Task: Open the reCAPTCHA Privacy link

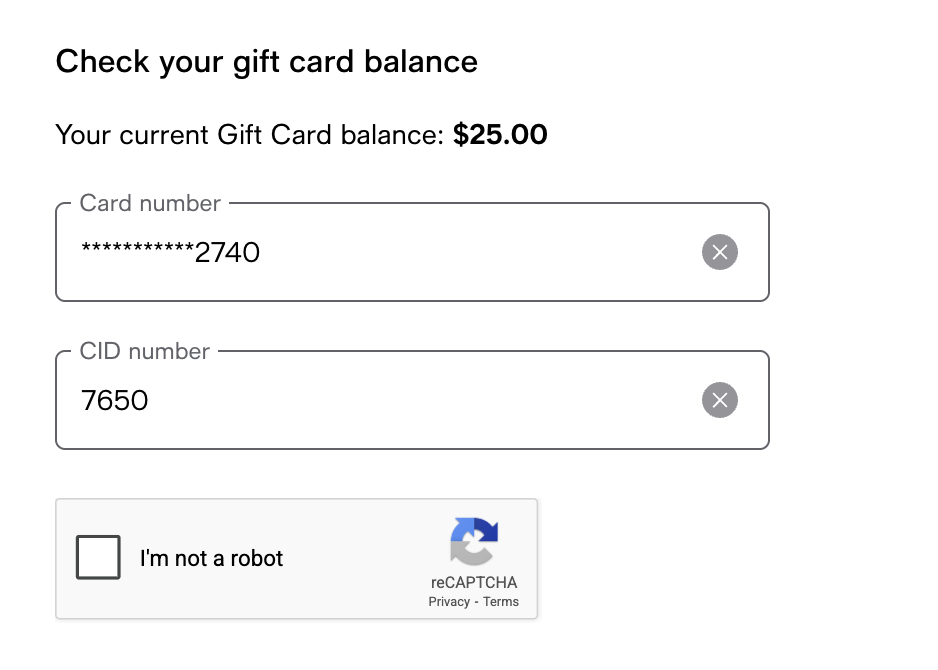Action: coord(449,602)
